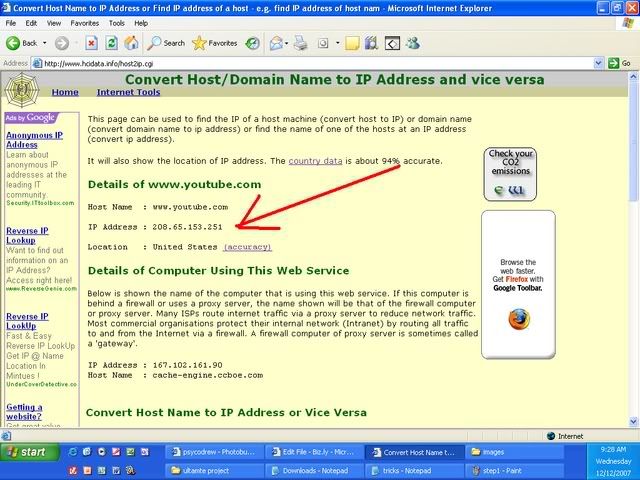Screen dimensions: 640x480
Task: Open the View menu
Action: [53, 23]
